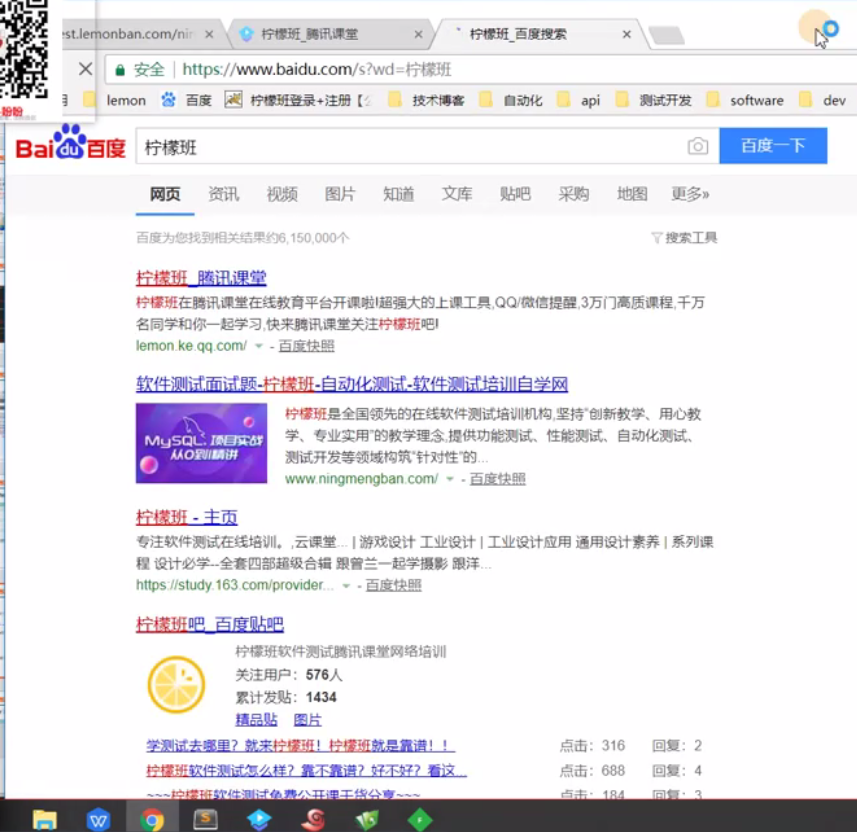Open 百度快照 for lemon.ke.qq.com result

pyautogui.click(x=306, y=346)
